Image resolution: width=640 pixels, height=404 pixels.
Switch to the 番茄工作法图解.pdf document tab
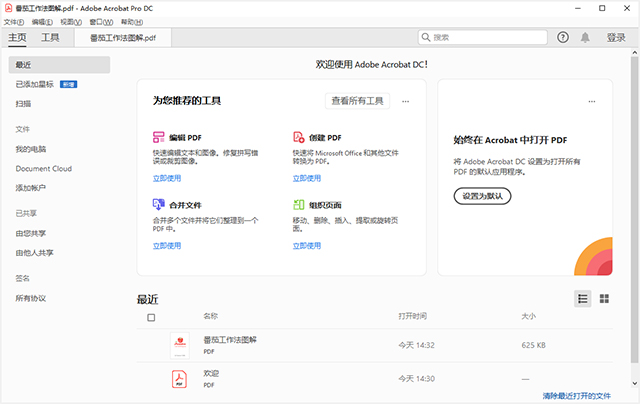pyautogui.click(x=123, y=38)
